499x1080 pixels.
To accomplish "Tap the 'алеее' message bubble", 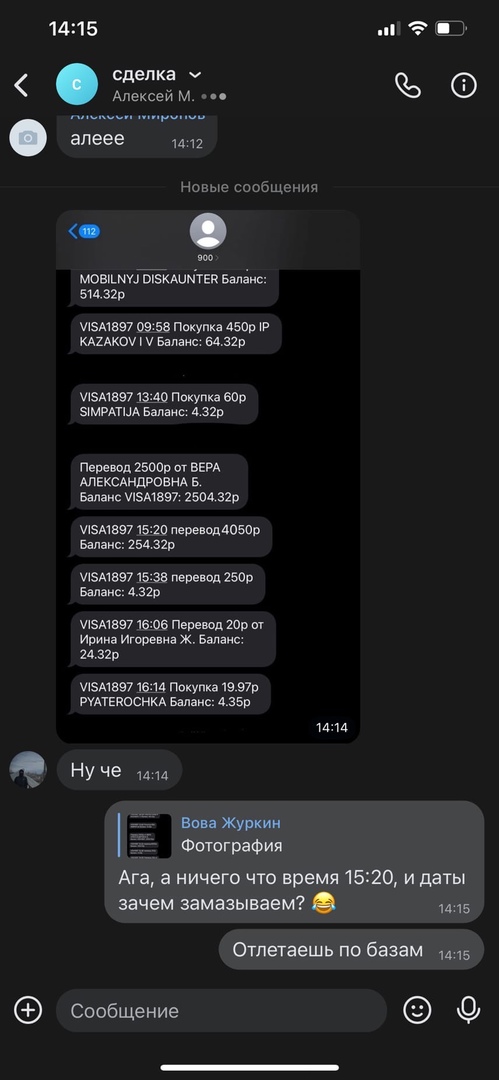I will coord(136,136).
